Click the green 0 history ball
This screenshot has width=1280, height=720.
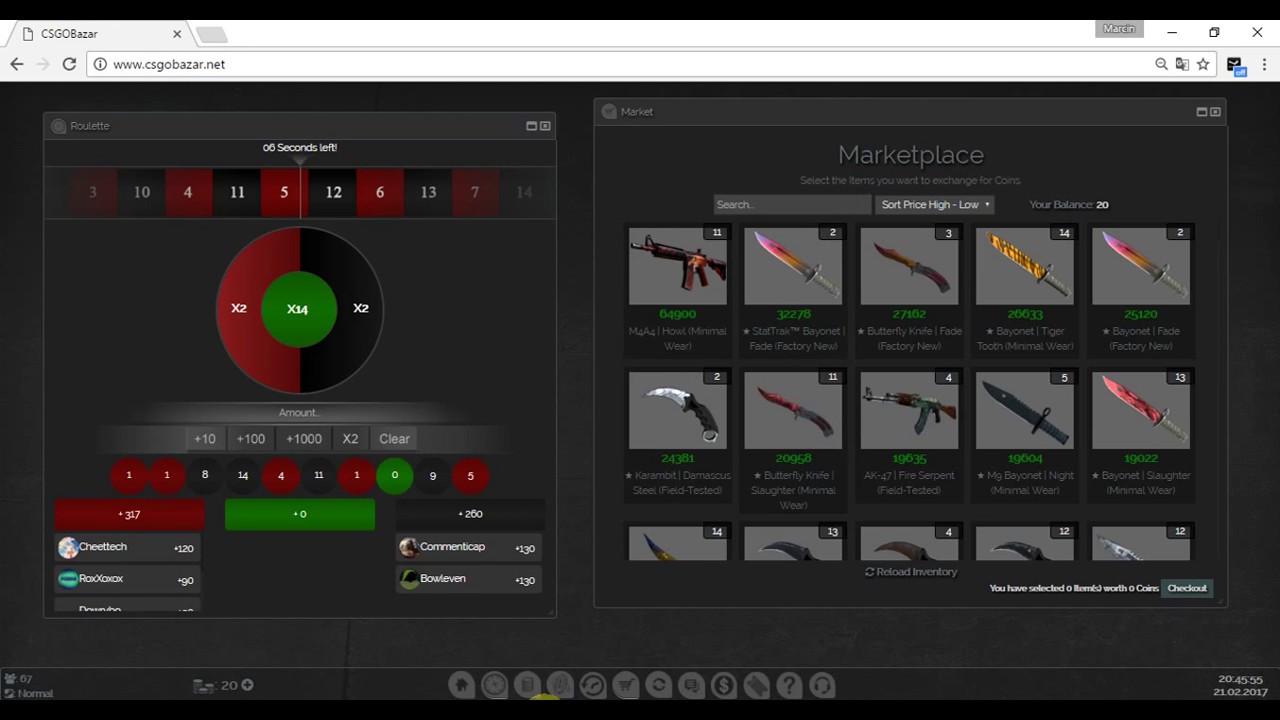click(x=395, y=476)
